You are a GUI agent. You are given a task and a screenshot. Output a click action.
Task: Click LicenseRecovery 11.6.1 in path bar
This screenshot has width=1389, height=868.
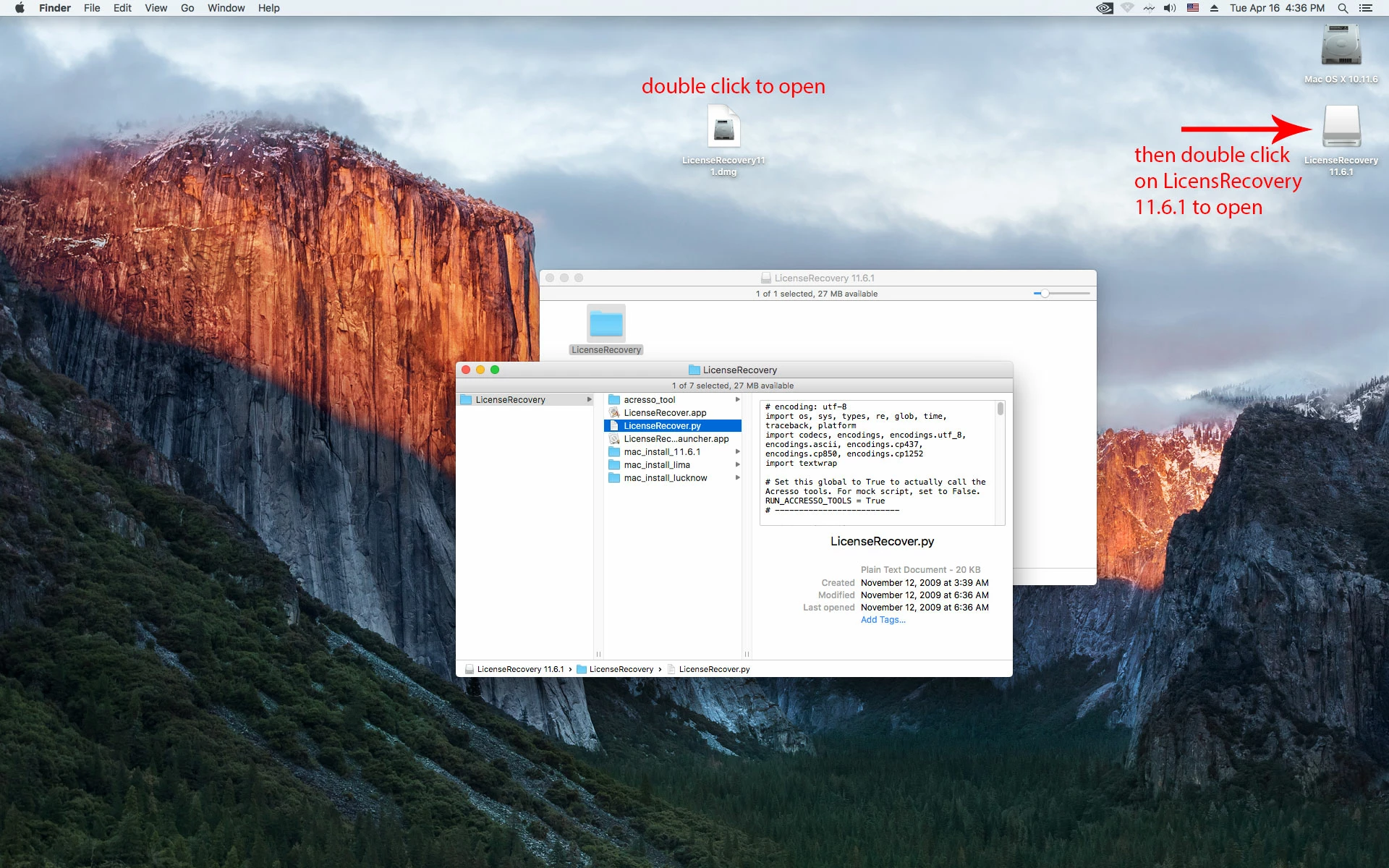(519, 669)
